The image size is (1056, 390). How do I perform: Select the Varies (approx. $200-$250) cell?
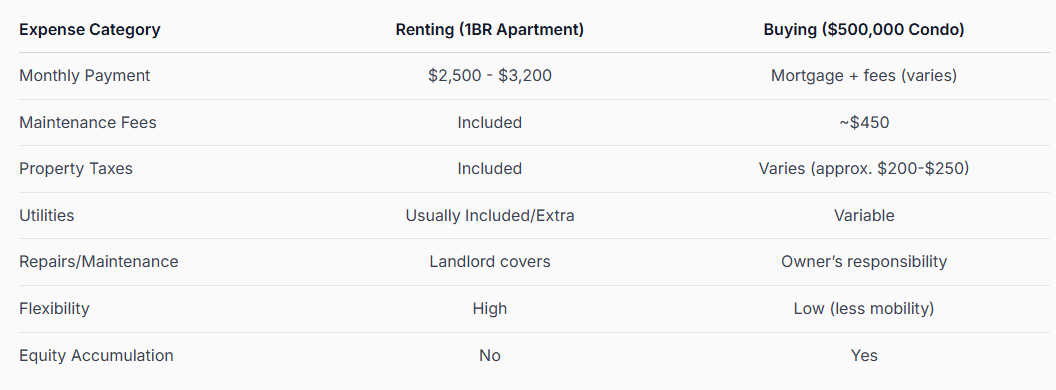click(863, 168)
